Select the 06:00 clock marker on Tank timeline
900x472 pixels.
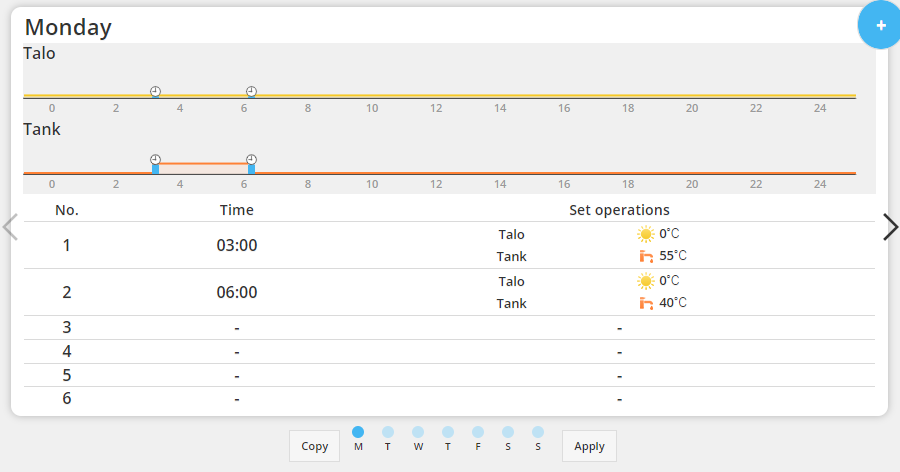[x=251, y=159]
